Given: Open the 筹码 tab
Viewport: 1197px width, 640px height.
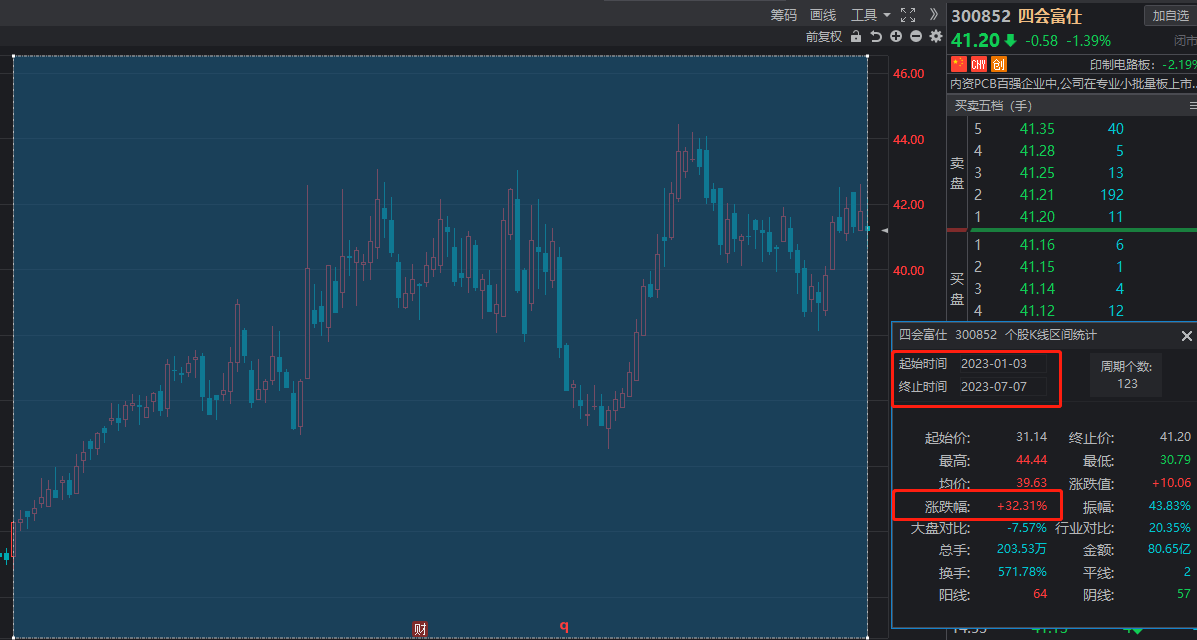Looking at the screenshot, I should (783, 15).
